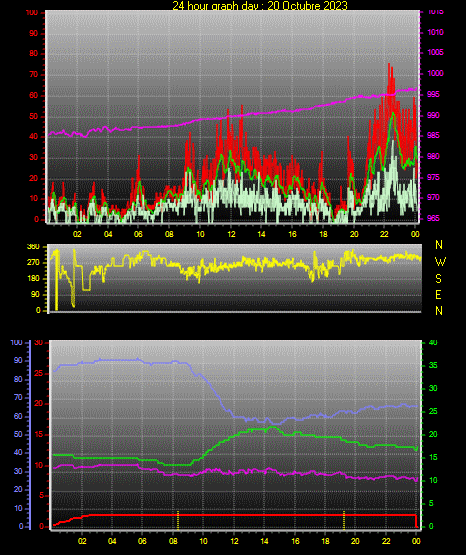This screenshot has width=466, height=555.
Task: Click the yellow E direction label
Action: click(438, 294)
